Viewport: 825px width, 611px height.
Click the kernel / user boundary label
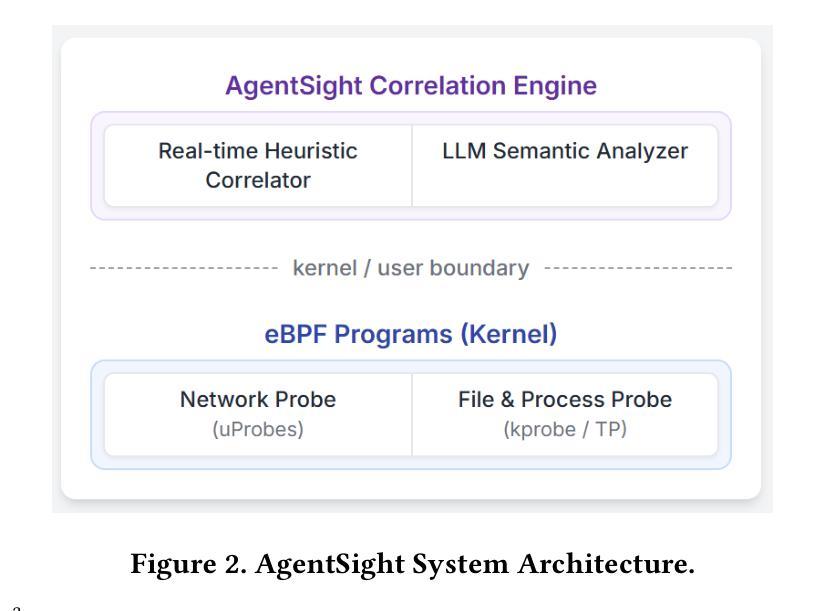411,268
